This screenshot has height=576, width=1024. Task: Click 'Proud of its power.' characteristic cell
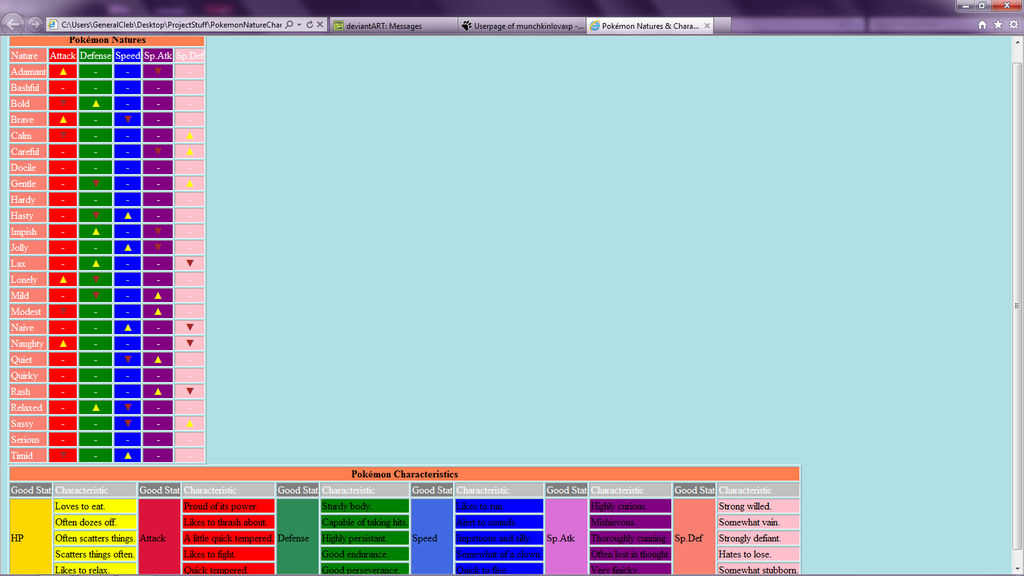pos(228,506)
